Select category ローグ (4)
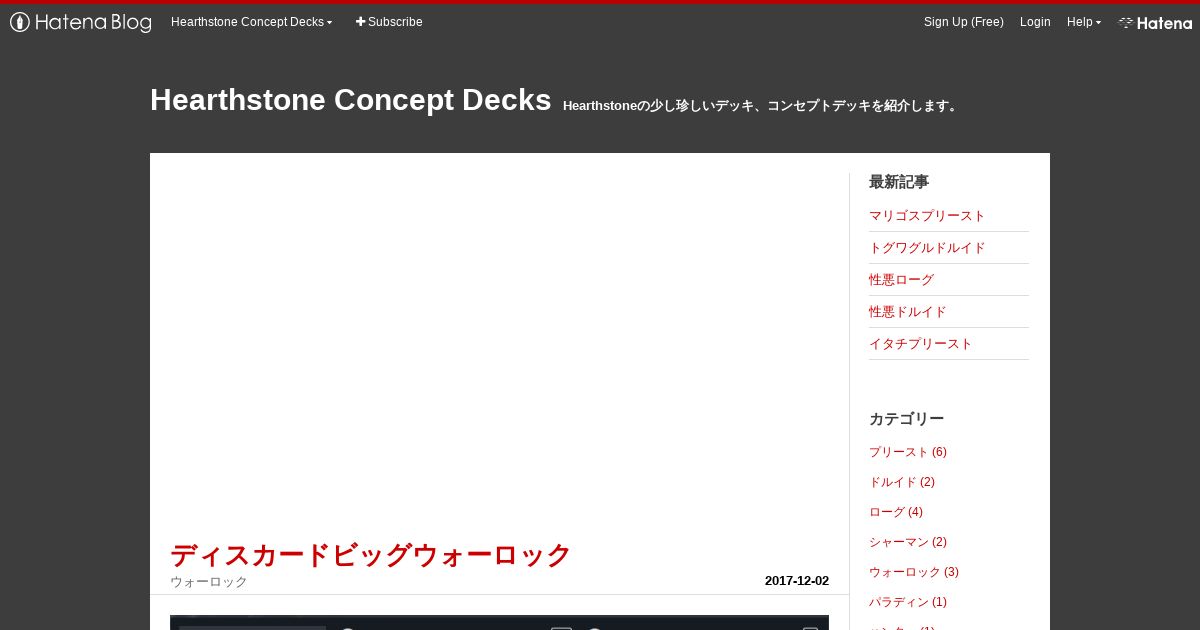Image resolution: width=1200 pixels, height=630 pixels. pos(895,512)
